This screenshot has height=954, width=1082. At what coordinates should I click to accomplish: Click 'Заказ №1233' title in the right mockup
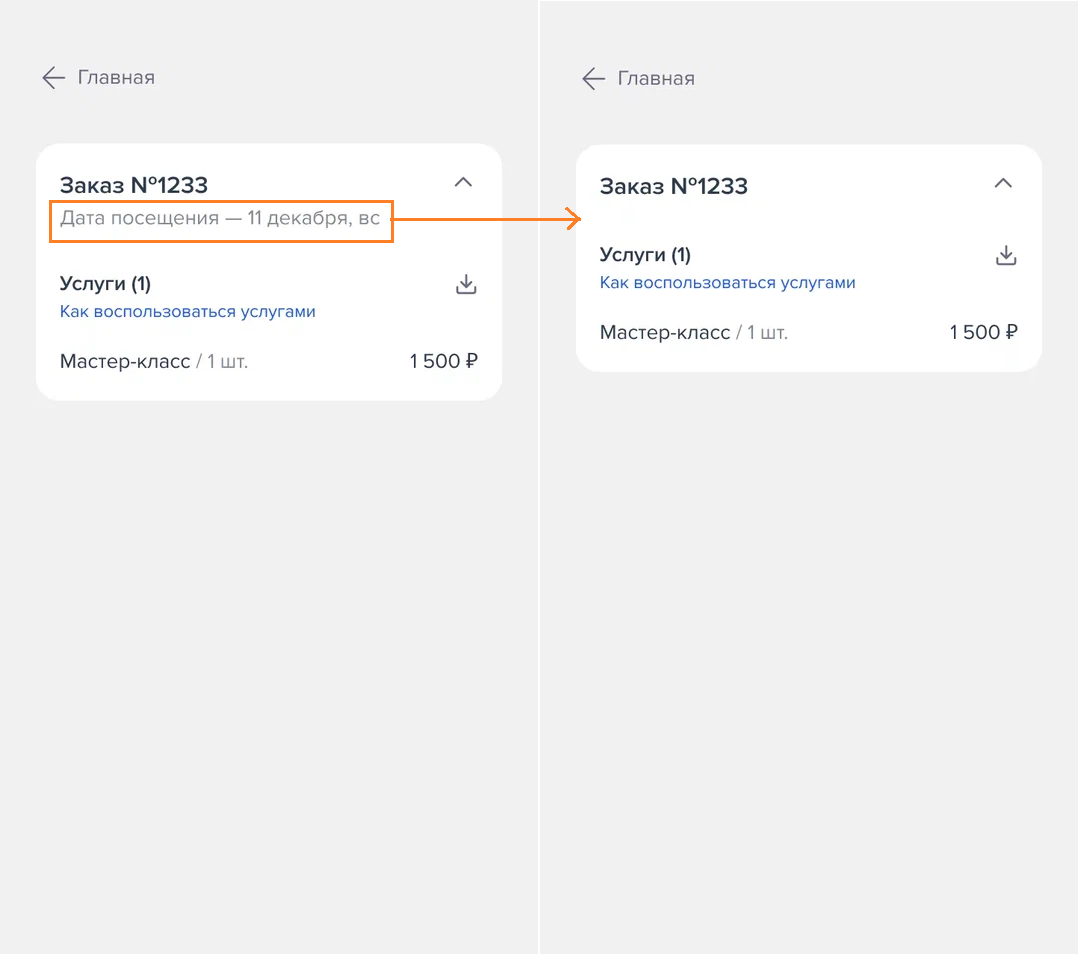point(673,186)
